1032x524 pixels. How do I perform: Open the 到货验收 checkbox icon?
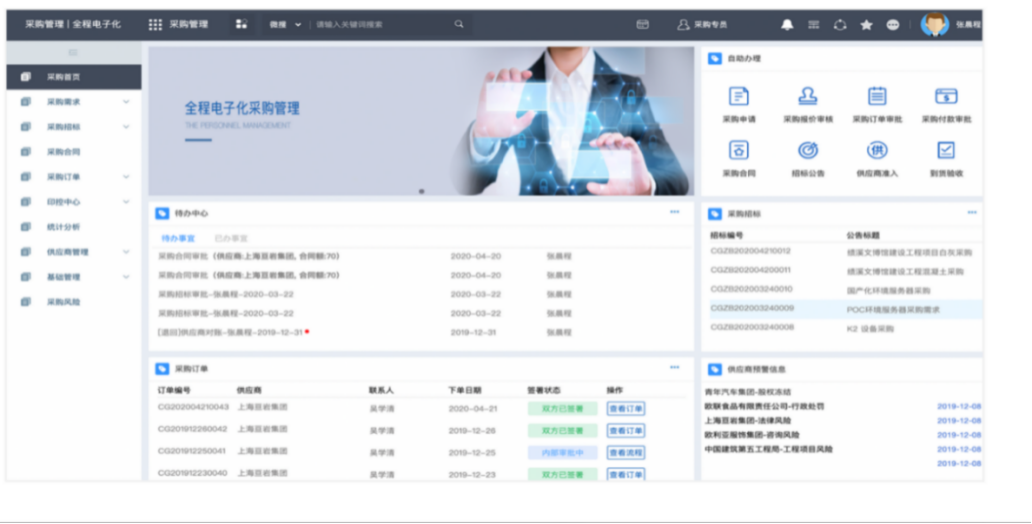tap(946, 150)
